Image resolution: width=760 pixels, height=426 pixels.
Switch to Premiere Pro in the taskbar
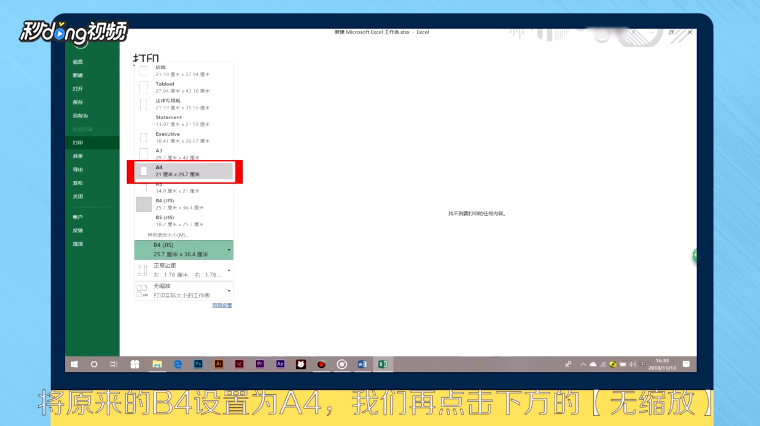[x=260, y=363]
